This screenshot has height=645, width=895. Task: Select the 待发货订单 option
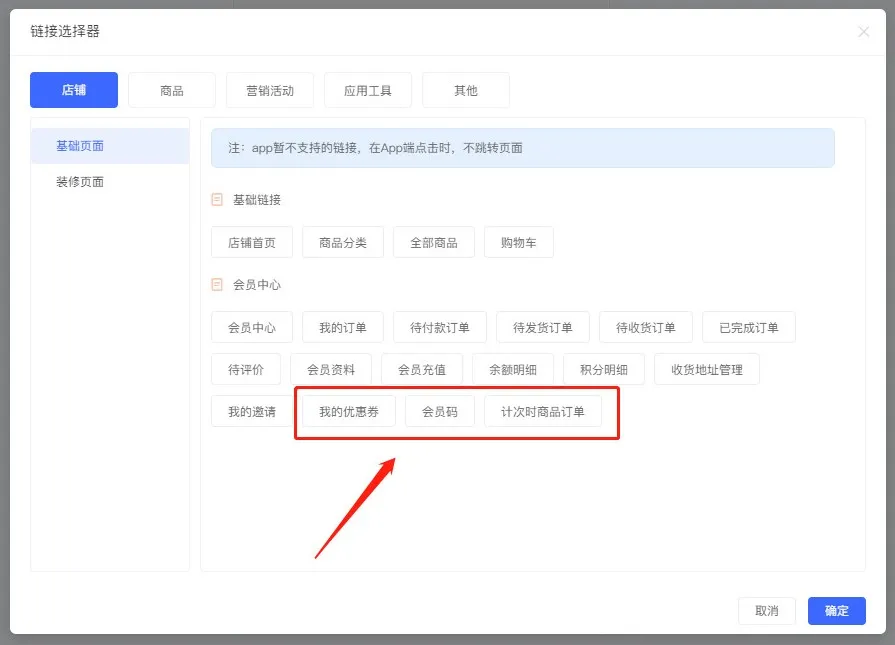(x=543, y=328)
